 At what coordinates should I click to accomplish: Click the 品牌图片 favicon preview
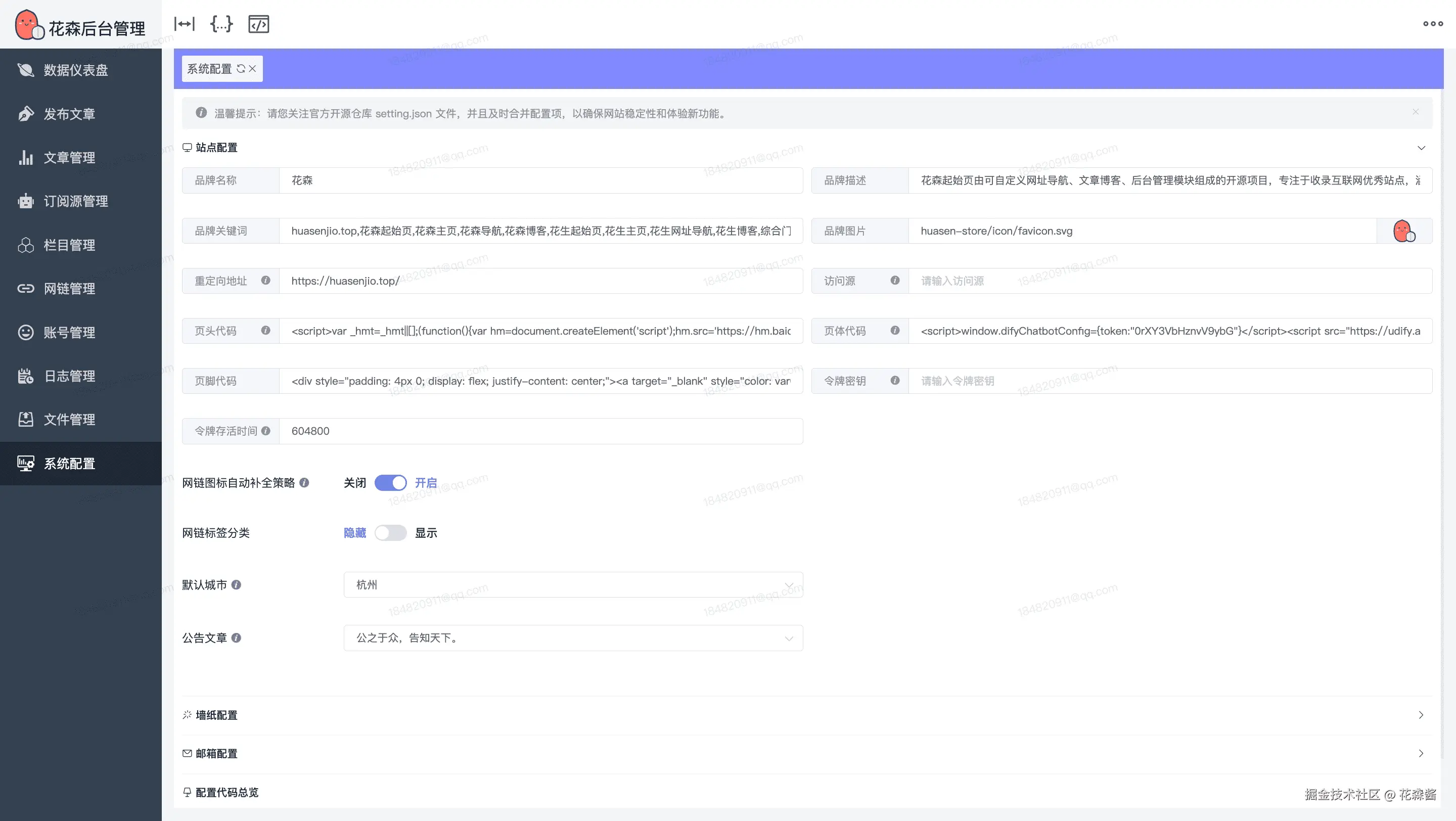tap(1404, 231)
